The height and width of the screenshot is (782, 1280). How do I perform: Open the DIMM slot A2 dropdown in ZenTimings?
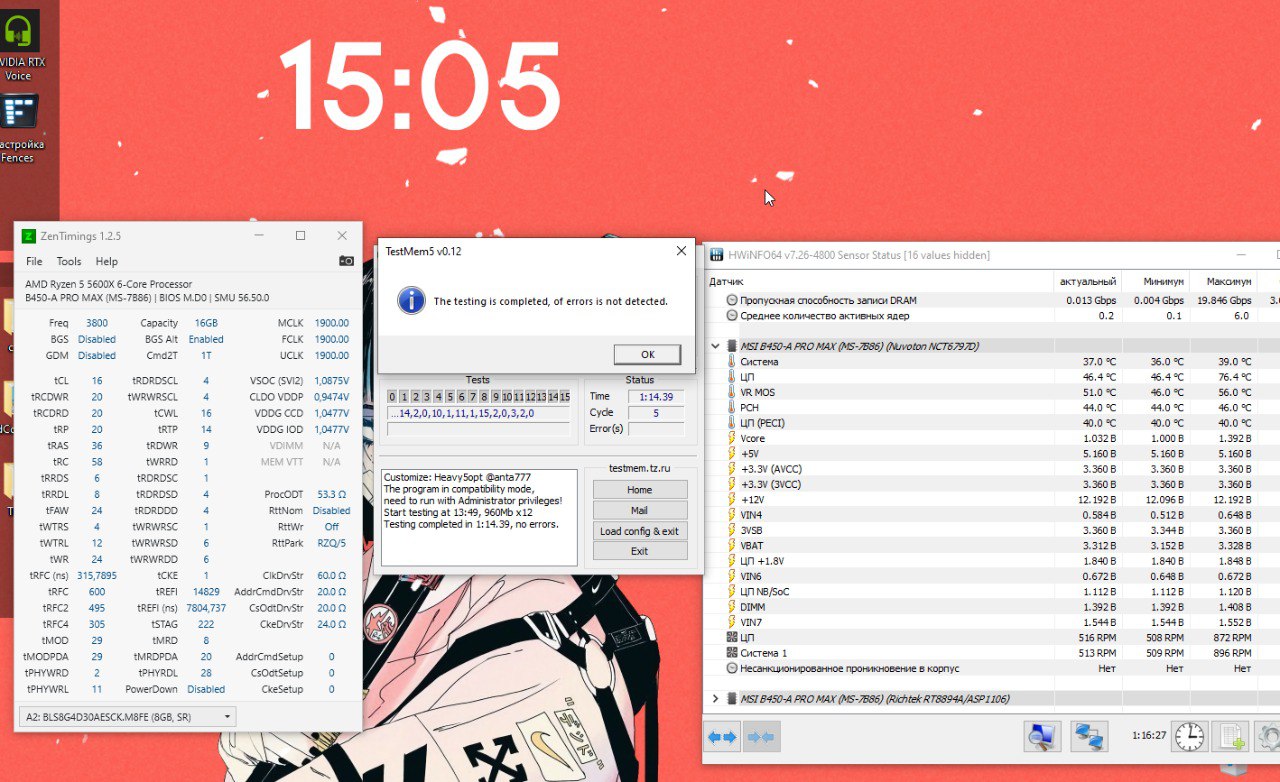[x=128, y=716]
